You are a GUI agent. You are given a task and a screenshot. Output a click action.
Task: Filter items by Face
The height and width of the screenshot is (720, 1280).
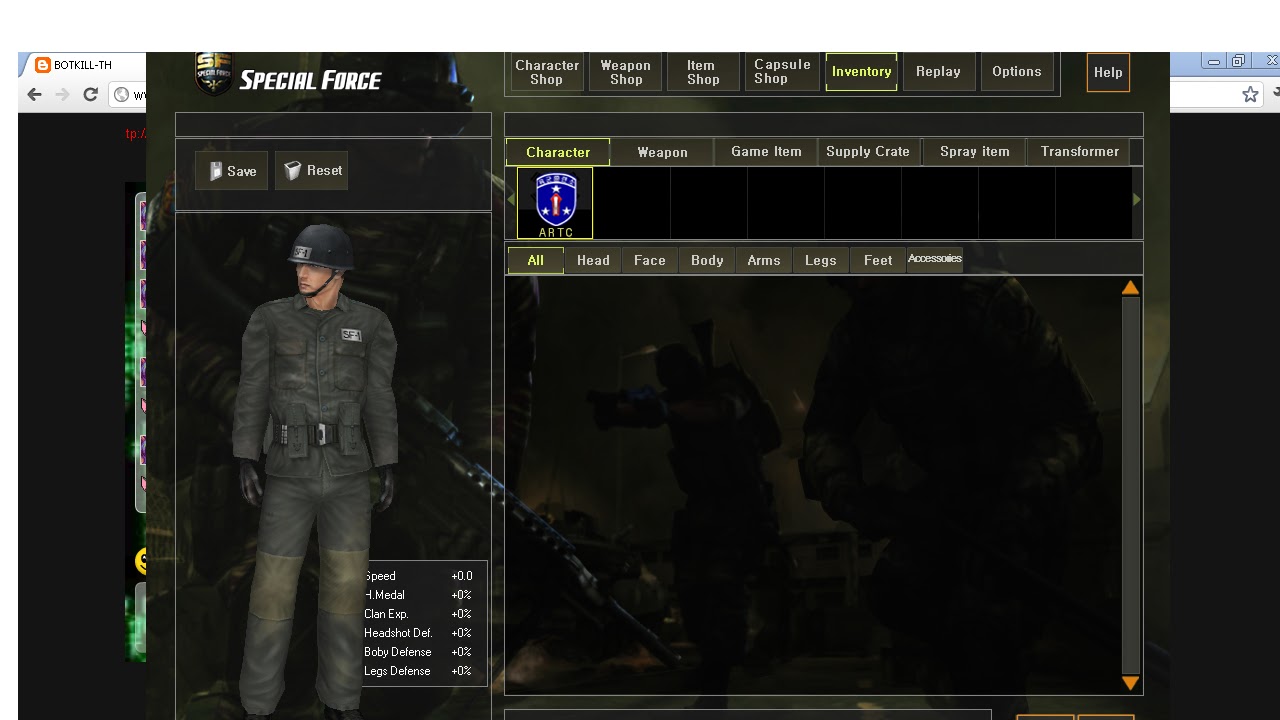(650, 261)
